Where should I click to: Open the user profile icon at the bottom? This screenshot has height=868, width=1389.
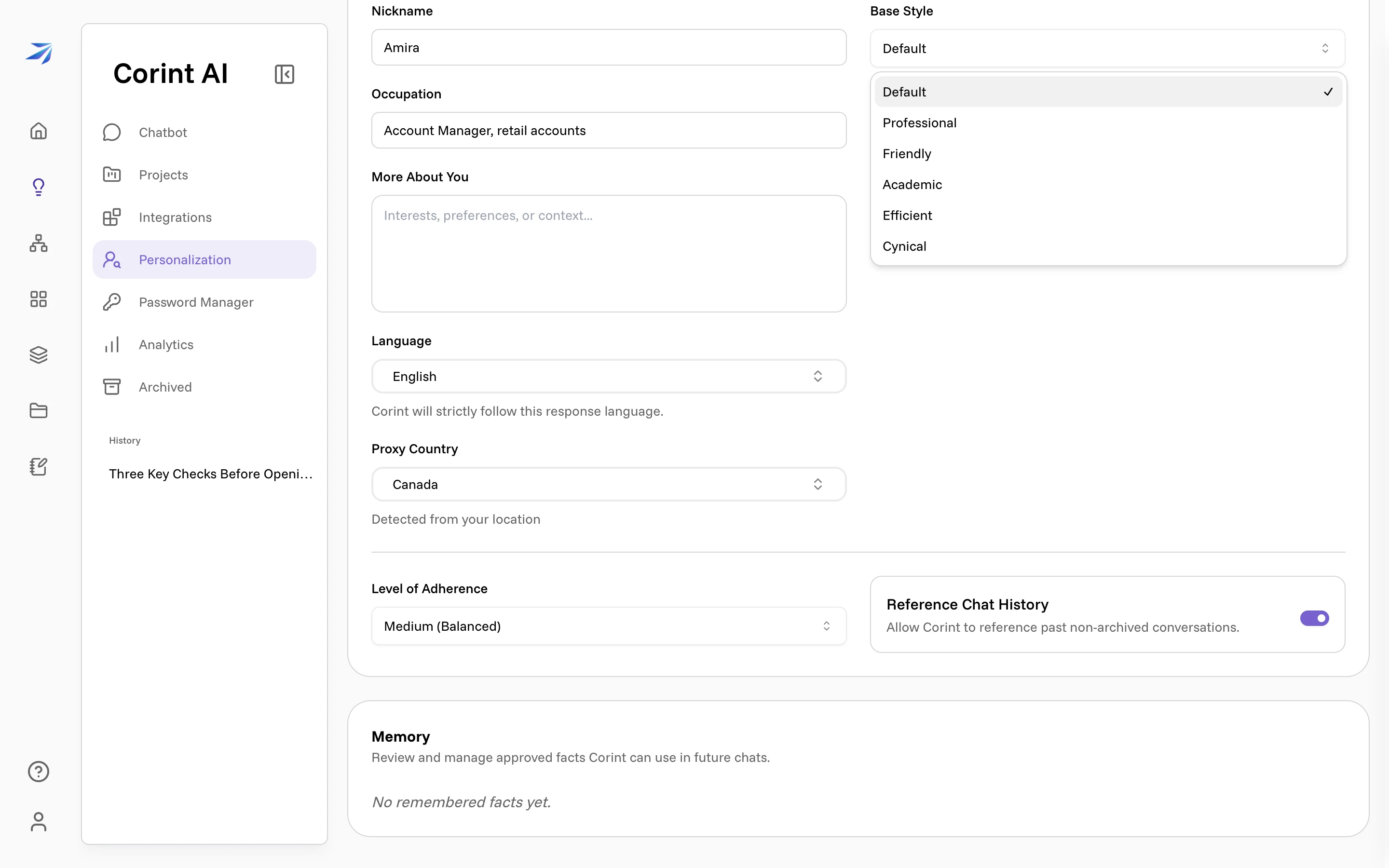click(x=39, y=822)
